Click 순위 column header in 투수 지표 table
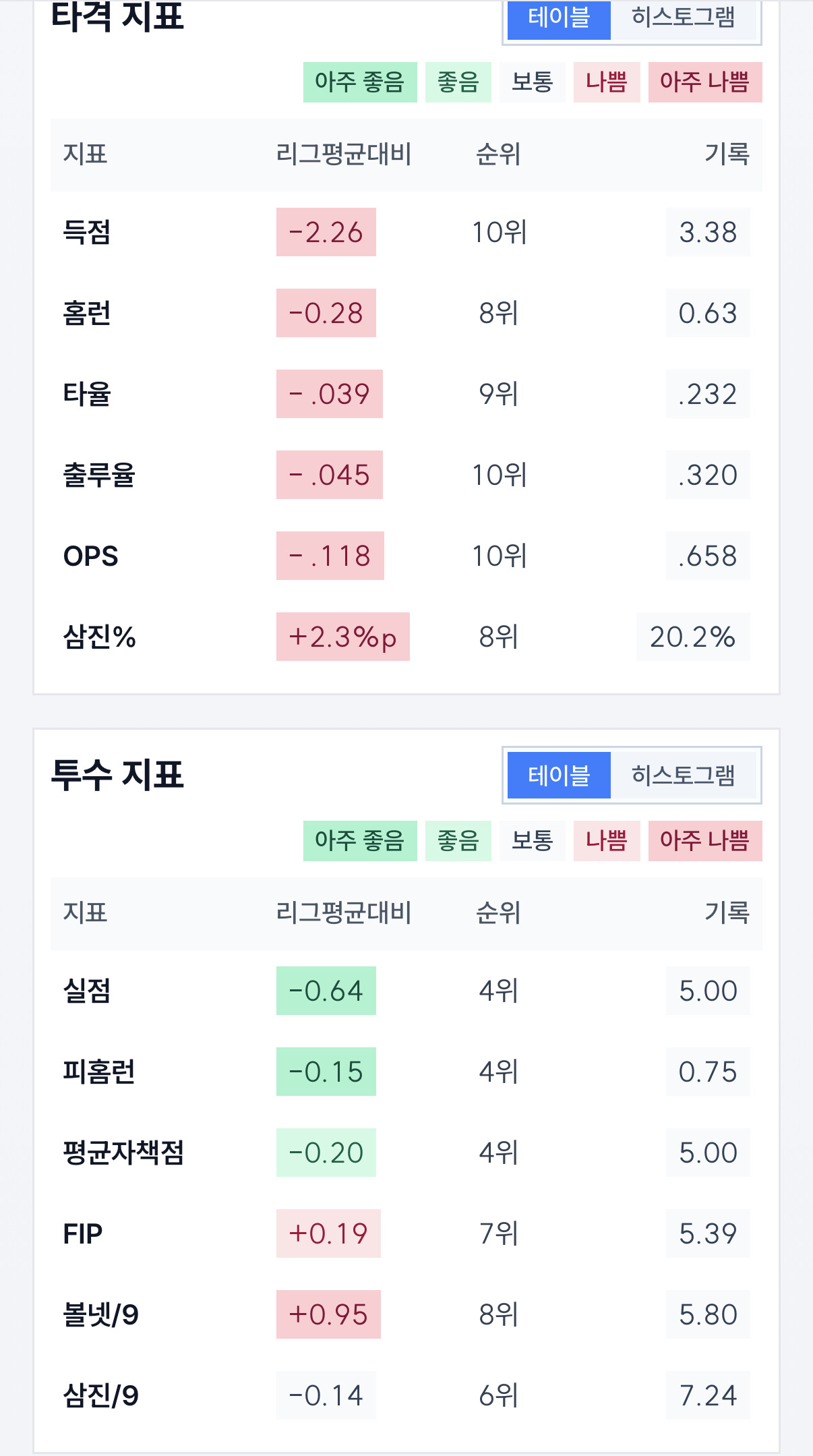This screenshot has width=813, height=1456. (498, 913)
